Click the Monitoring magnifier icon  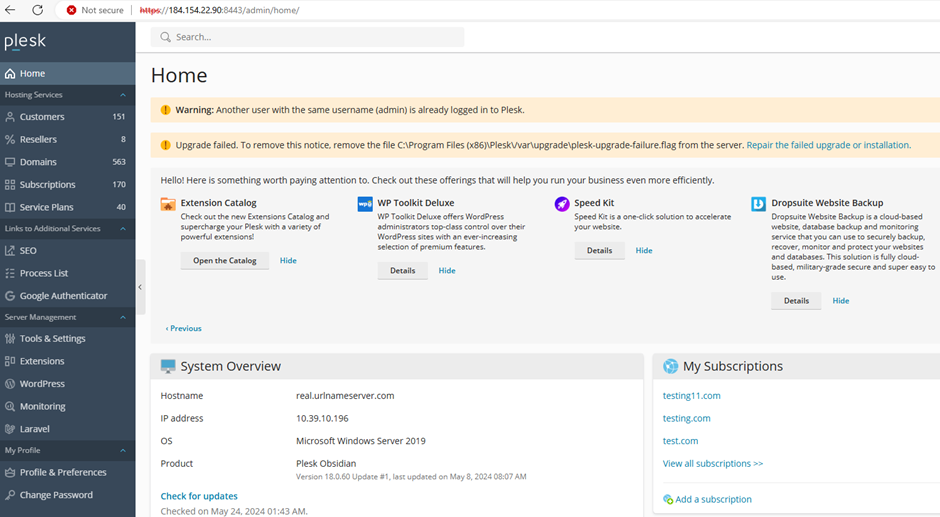[10, 407]
